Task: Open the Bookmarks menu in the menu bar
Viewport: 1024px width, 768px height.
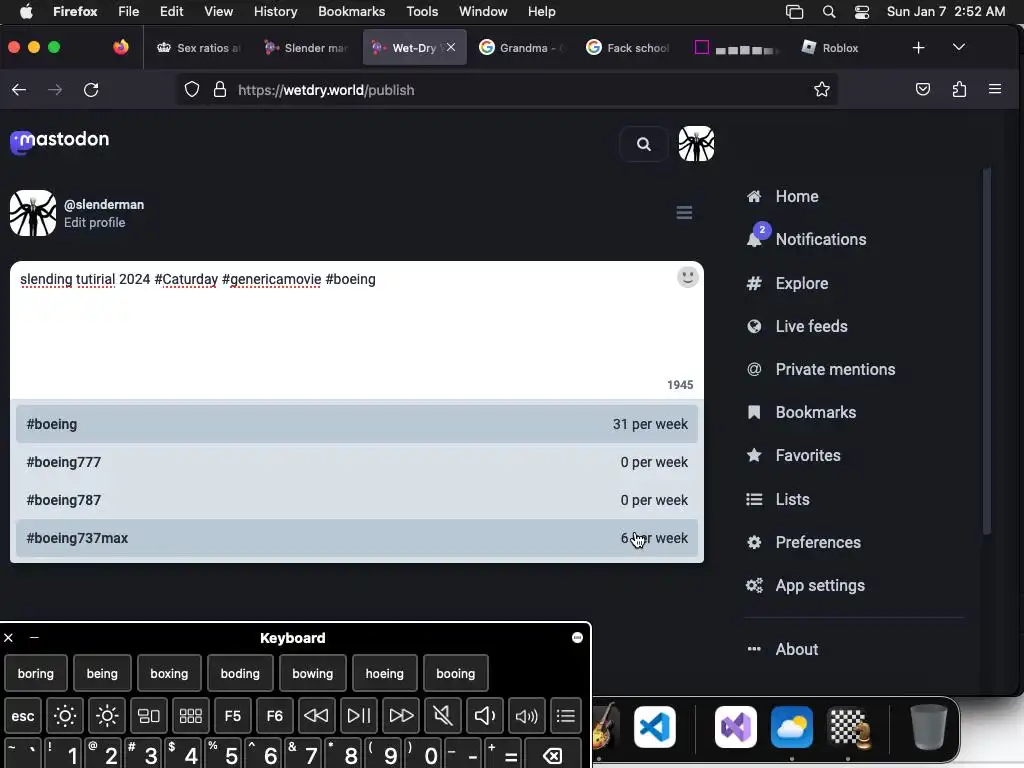Action: 351,12
